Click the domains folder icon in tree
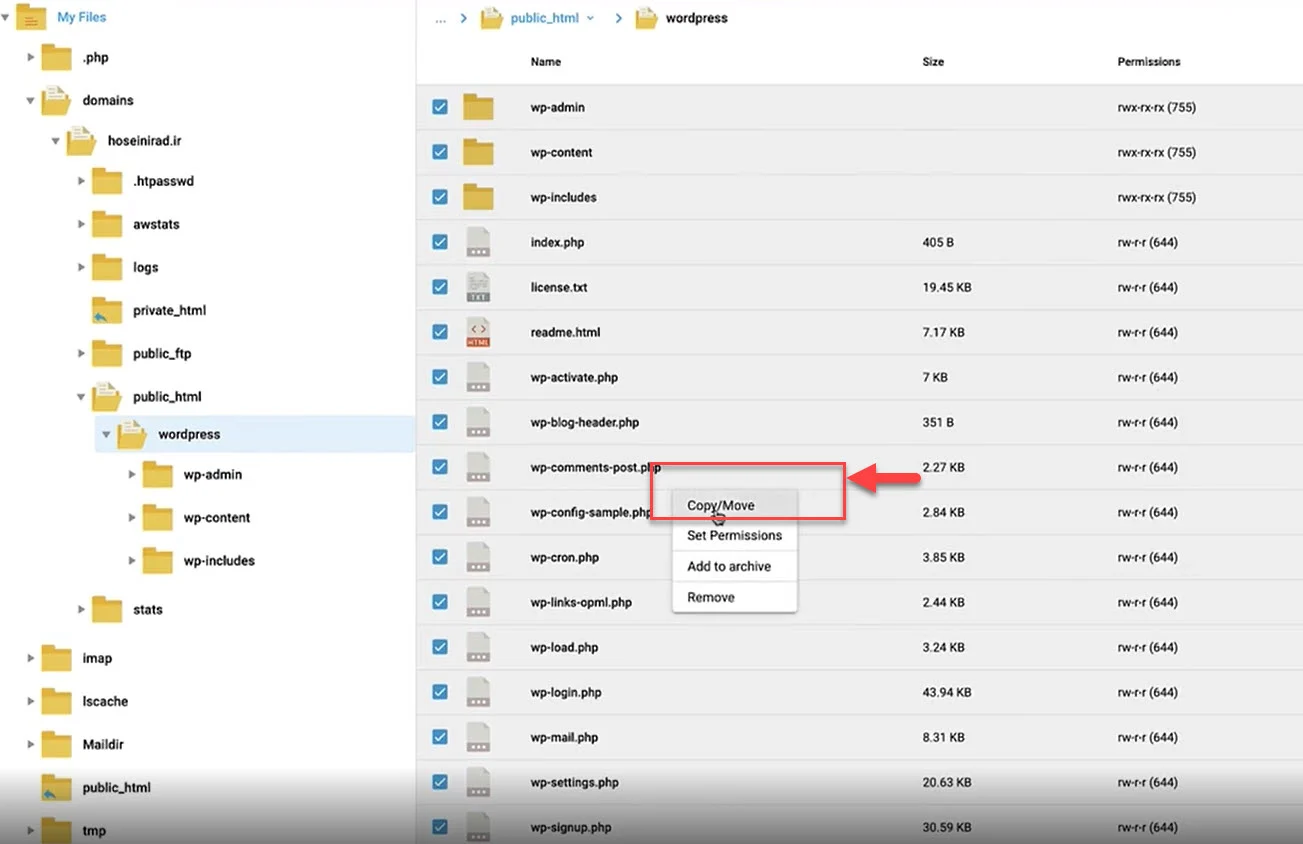This screenshot has width=1303, height=844. click(56, 101)
